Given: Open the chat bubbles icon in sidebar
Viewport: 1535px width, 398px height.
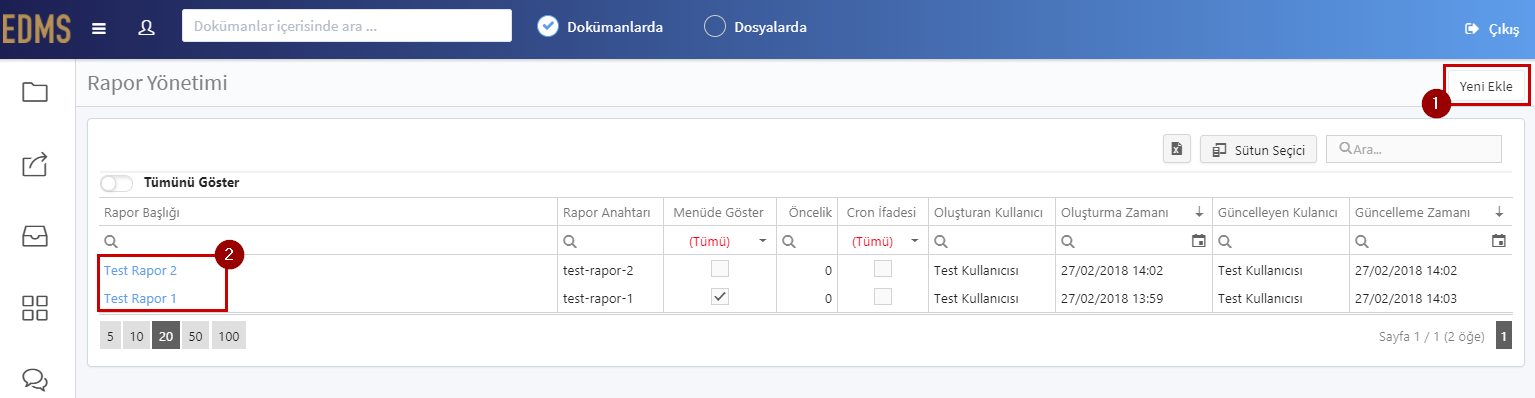Looking at the screenshot, I should (x=35, y=380).
